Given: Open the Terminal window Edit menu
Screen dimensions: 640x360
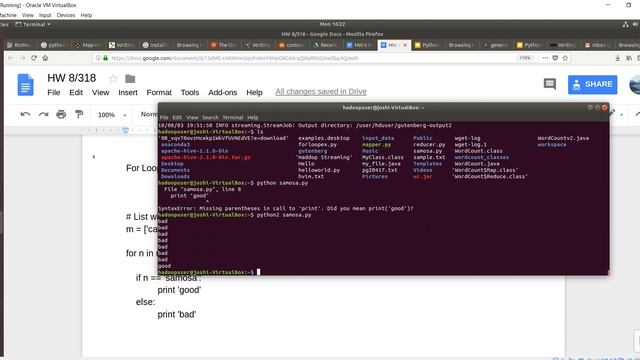Looking at the screenshot, I should [x=177, y=117].
